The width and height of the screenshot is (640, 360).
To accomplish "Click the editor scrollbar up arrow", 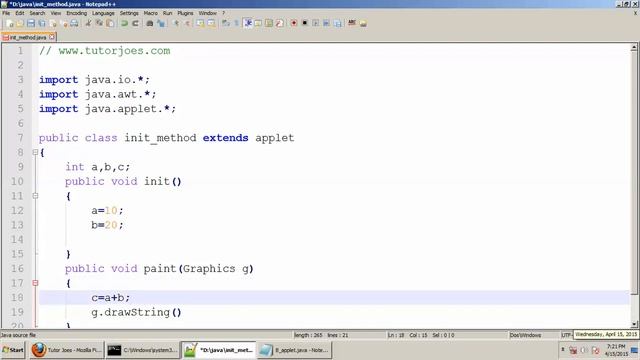I will 634,48.
